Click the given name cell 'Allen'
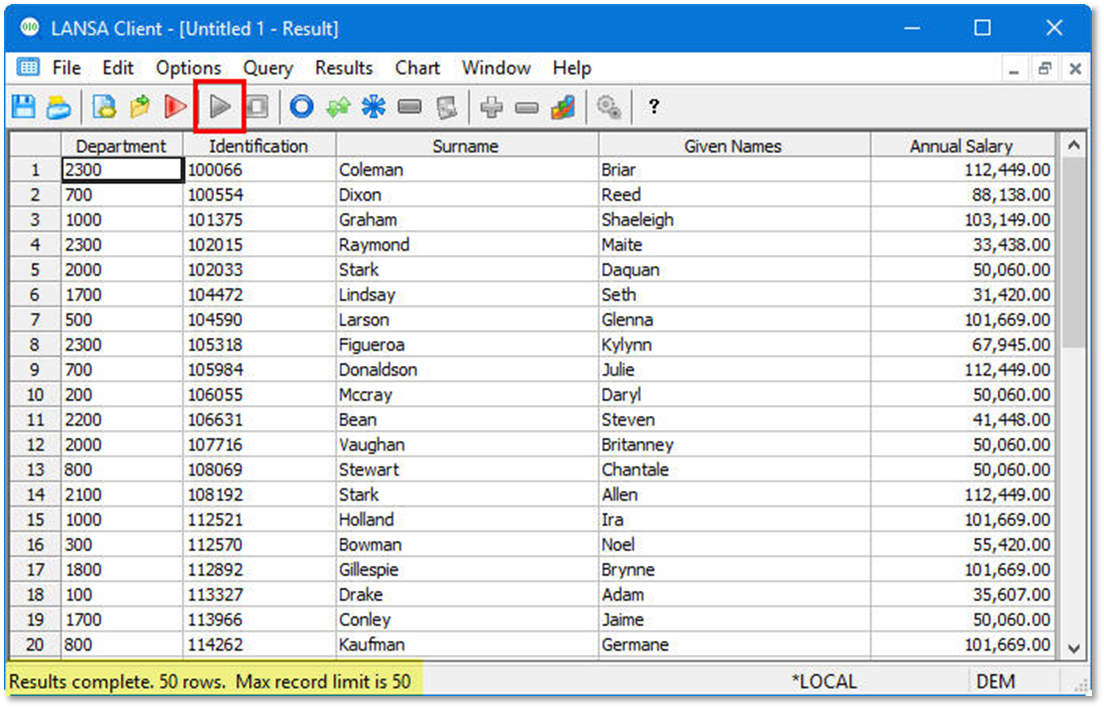The image size is (1104, 708). [x=734, y=495]
